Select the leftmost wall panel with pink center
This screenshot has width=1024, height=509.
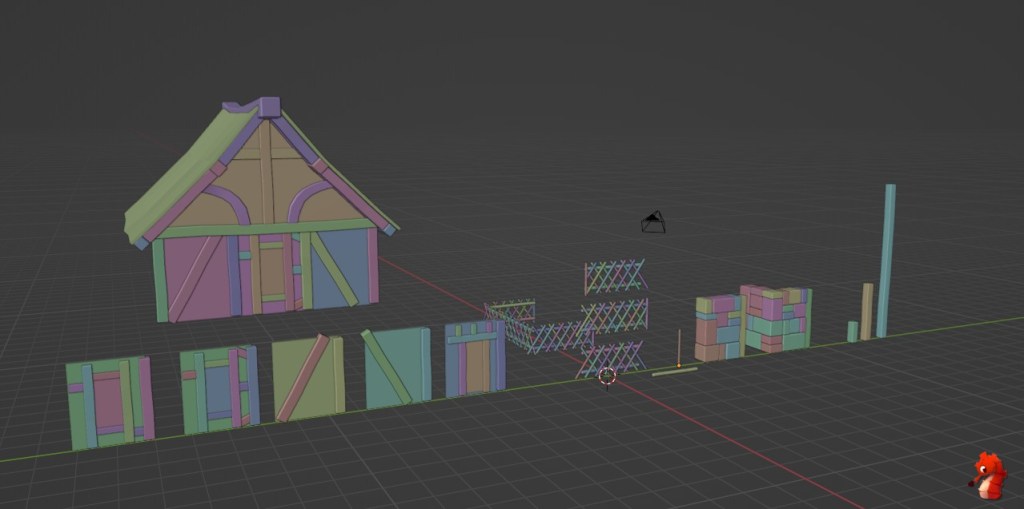point(110,402)
